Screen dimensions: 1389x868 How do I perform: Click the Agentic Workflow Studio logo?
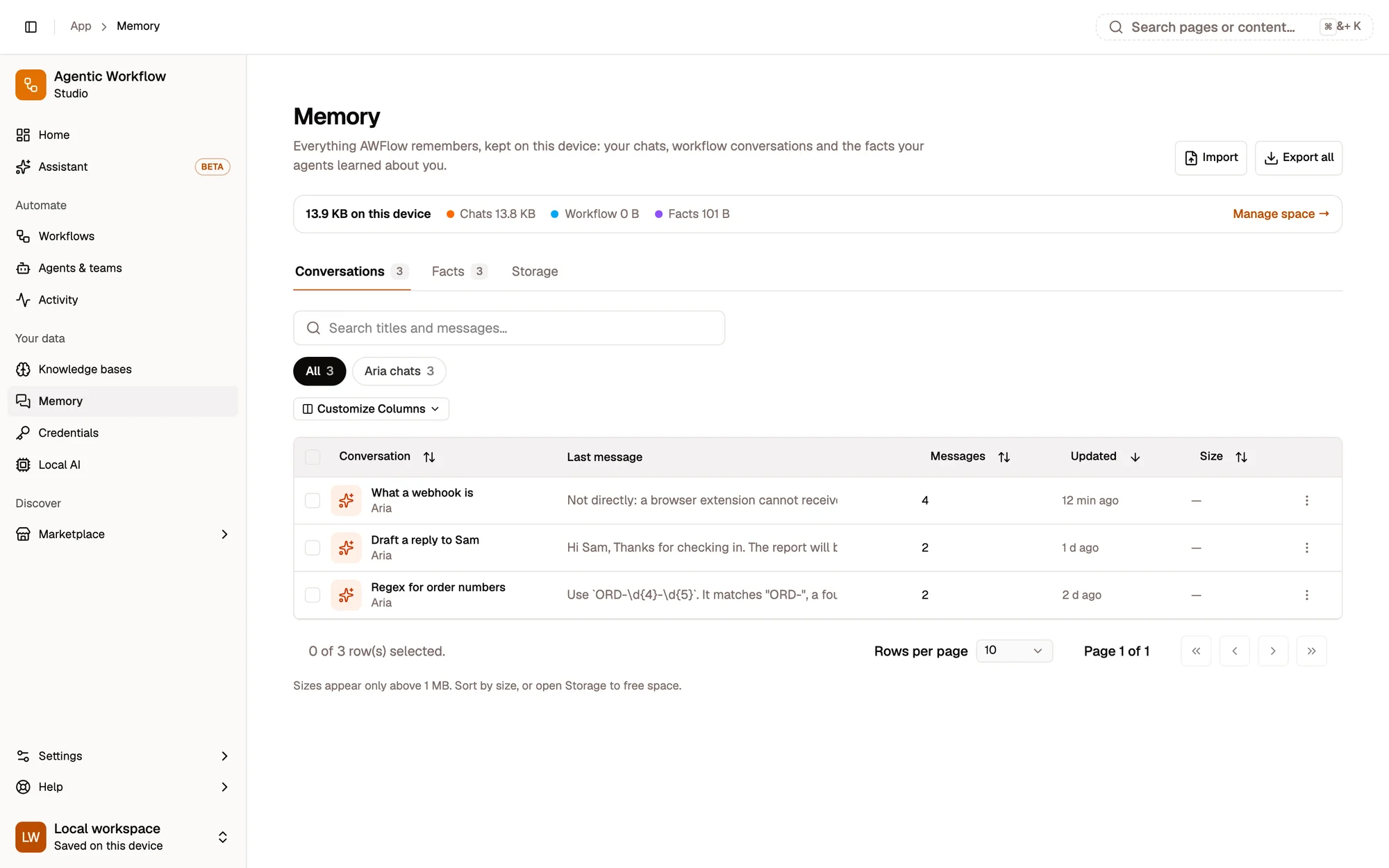31,85
